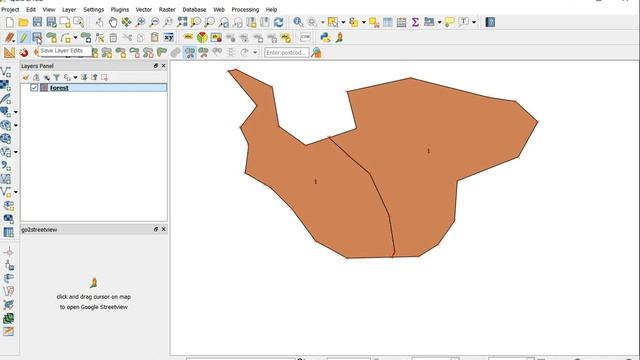Click the xy coordinate capture icon
The width and height of the screenshot is (640, 360).
pyautogui.click(x=169, y=38)
